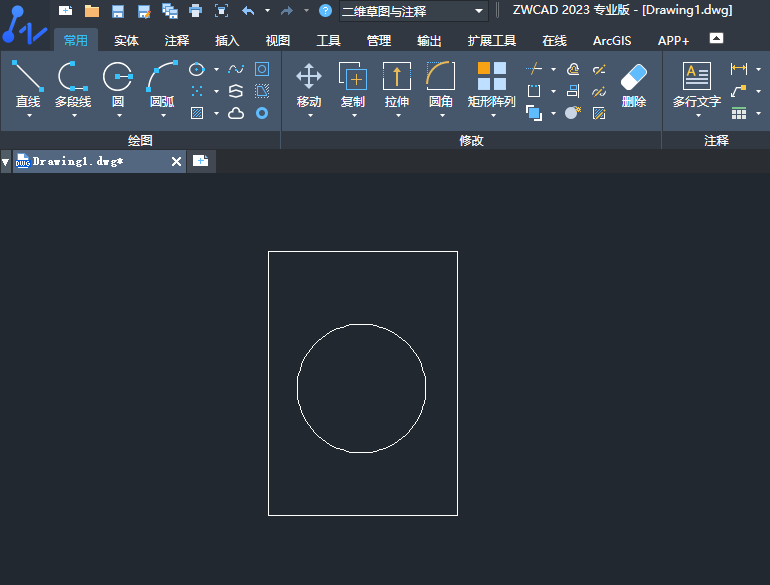Expand the hatch tool dropdown arrow
Screen dimensions: 770x585
[x=216, y=113]
